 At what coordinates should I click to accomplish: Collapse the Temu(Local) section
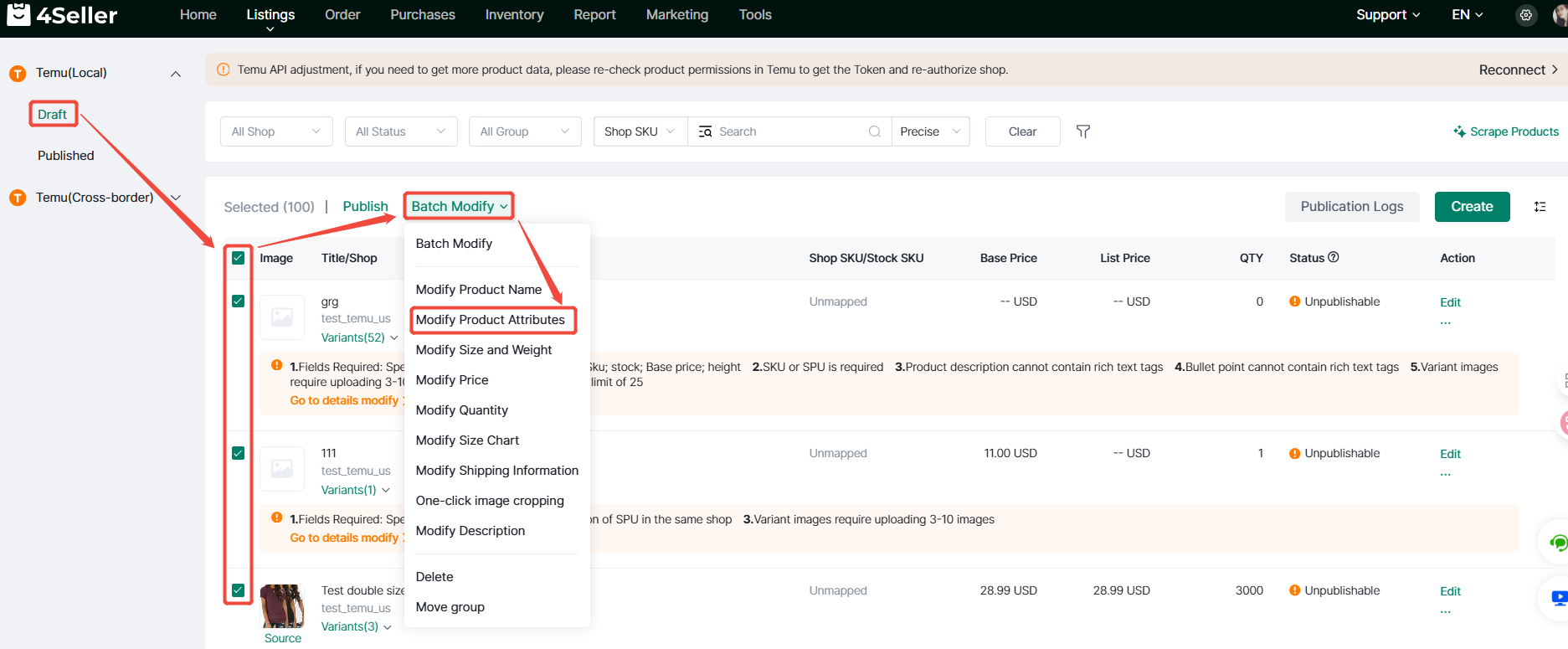pos(176,74)
